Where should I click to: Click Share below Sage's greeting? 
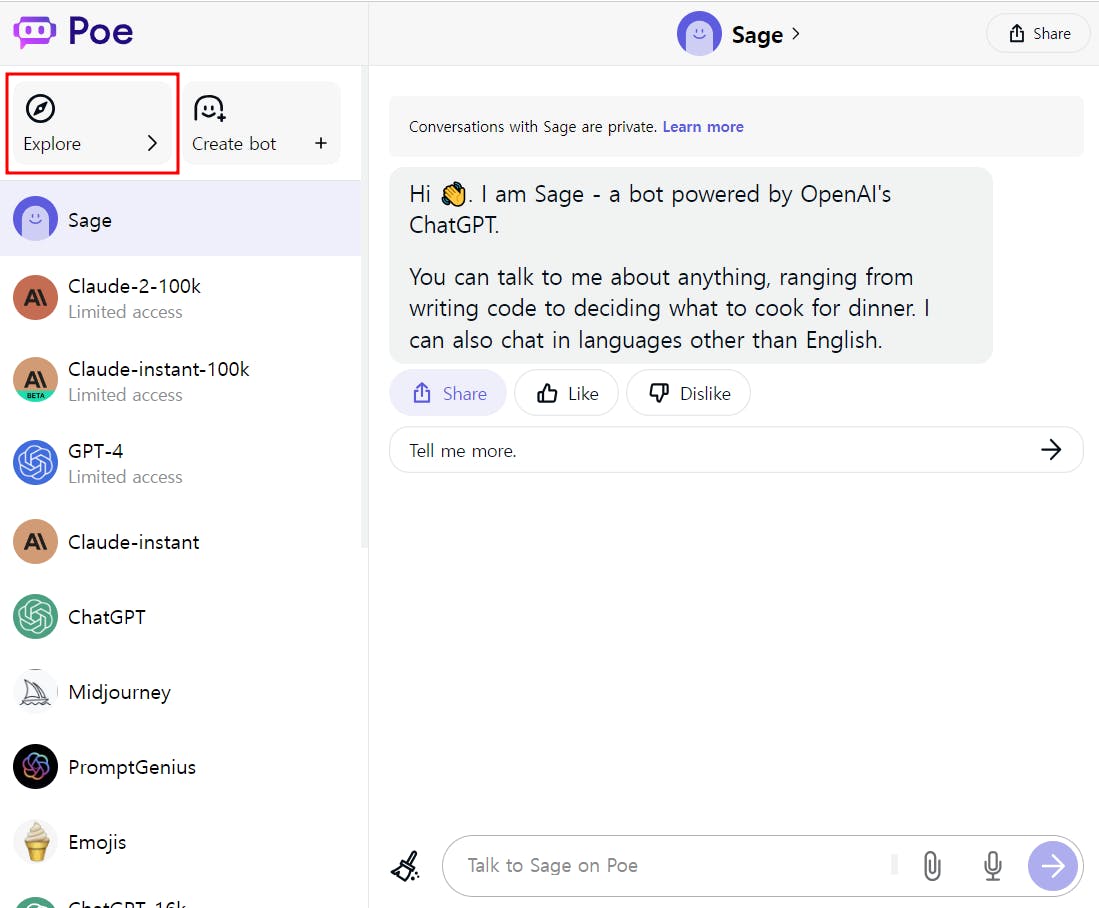pos(448,393)
